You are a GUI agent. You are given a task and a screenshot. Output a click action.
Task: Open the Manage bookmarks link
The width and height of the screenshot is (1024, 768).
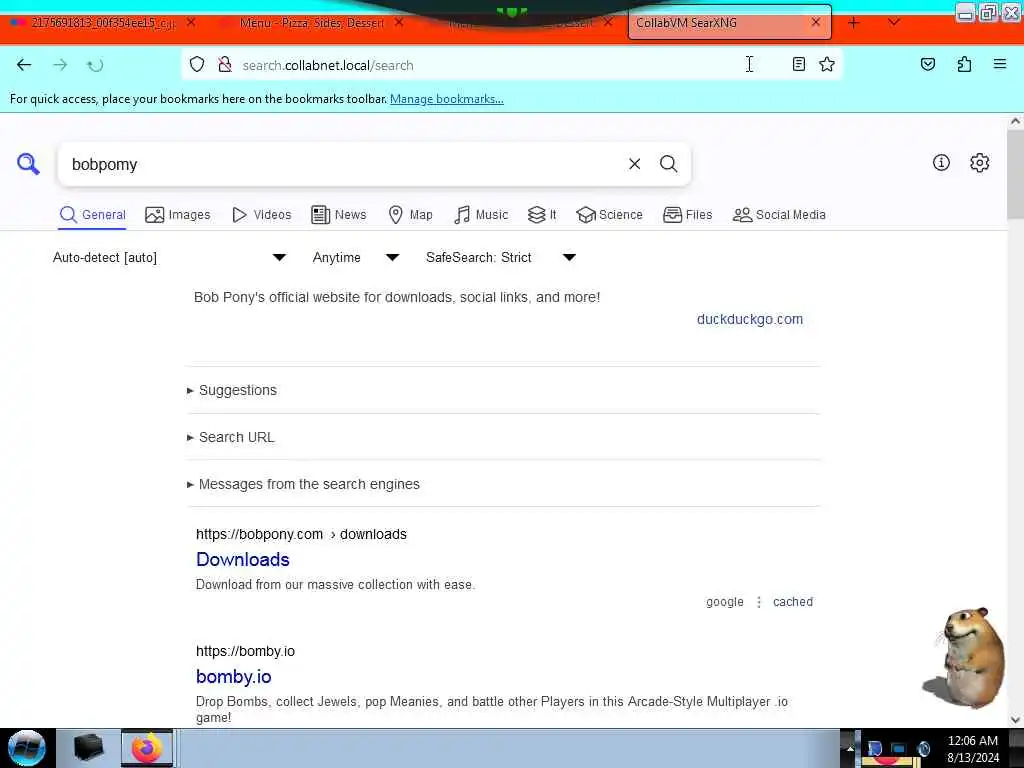(447, 99)
